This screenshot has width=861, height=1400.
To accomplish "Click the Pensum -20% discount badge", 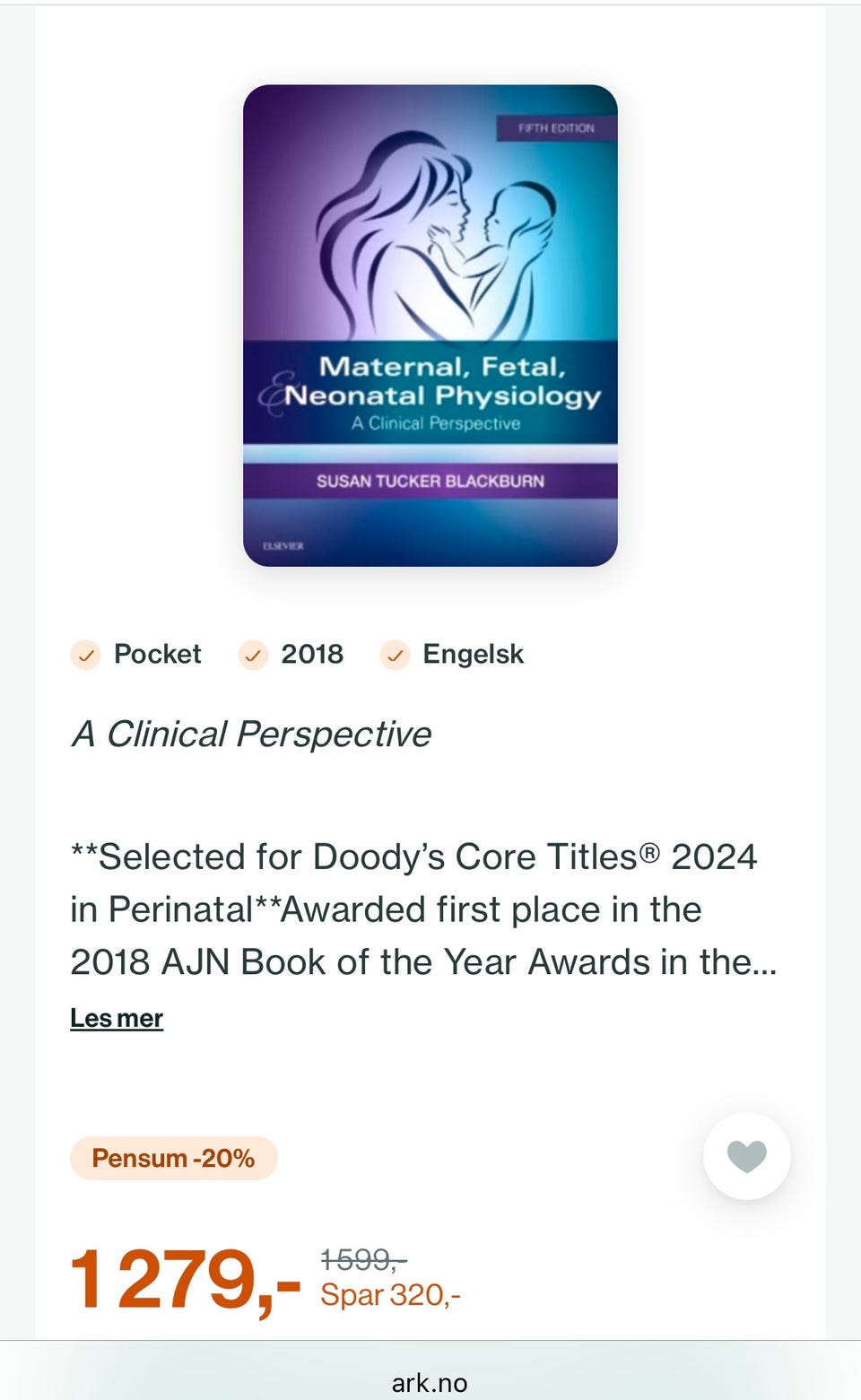I will [173, 1158].
